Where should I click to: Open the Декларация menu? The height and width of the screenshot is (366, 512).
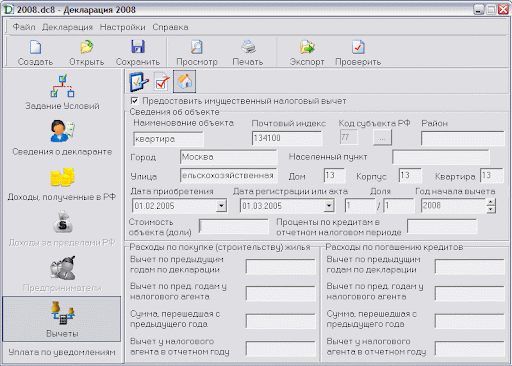(67, 27)
